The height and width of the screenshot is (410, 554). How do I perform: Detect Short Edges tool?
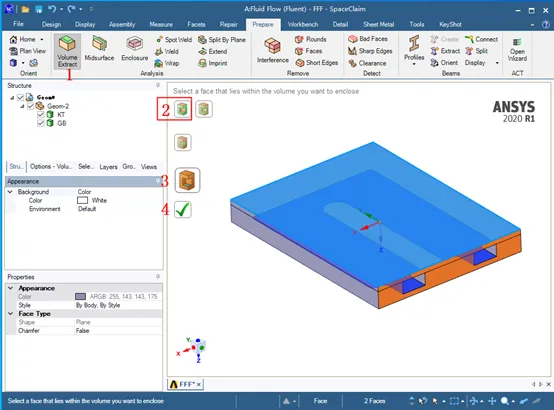317,63
